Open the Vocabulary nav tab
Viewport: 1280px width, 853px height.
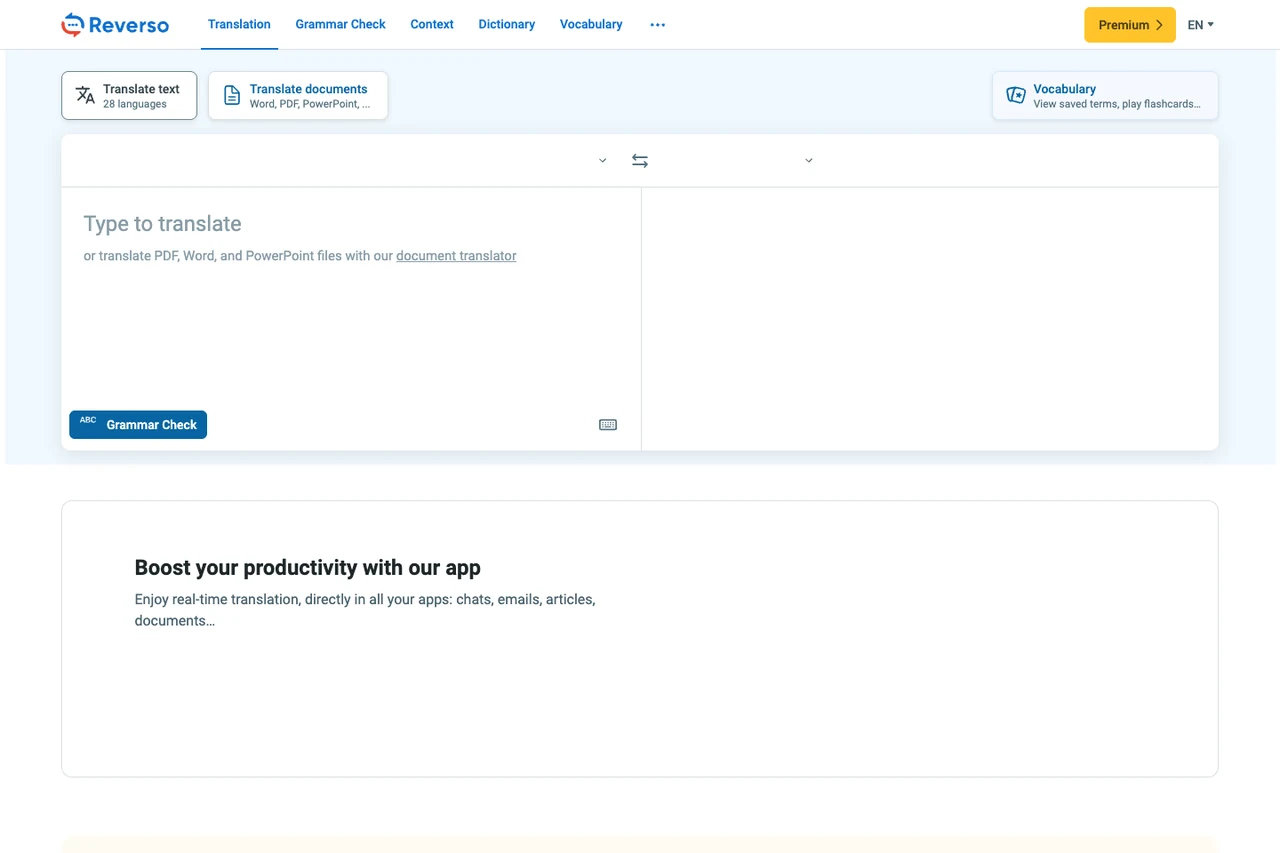click(591, 24)
